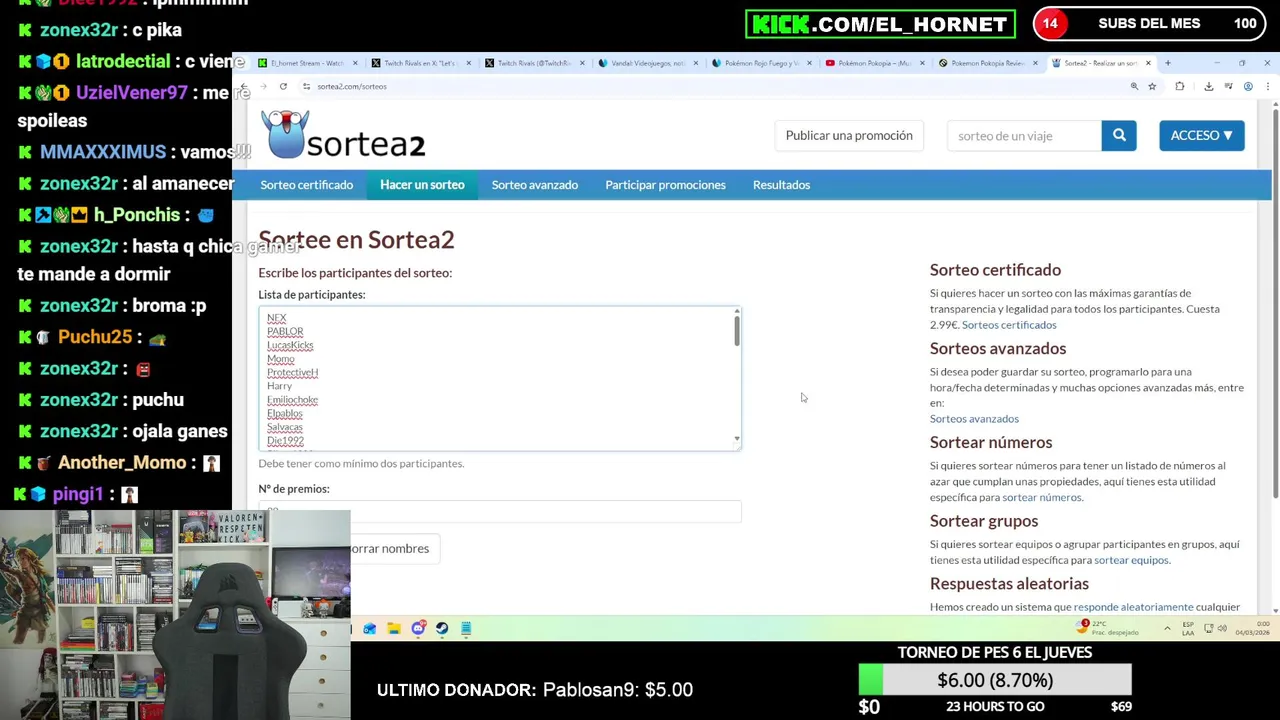
Task: Open Participar promociones menu item
Action: tap(665, 185)
